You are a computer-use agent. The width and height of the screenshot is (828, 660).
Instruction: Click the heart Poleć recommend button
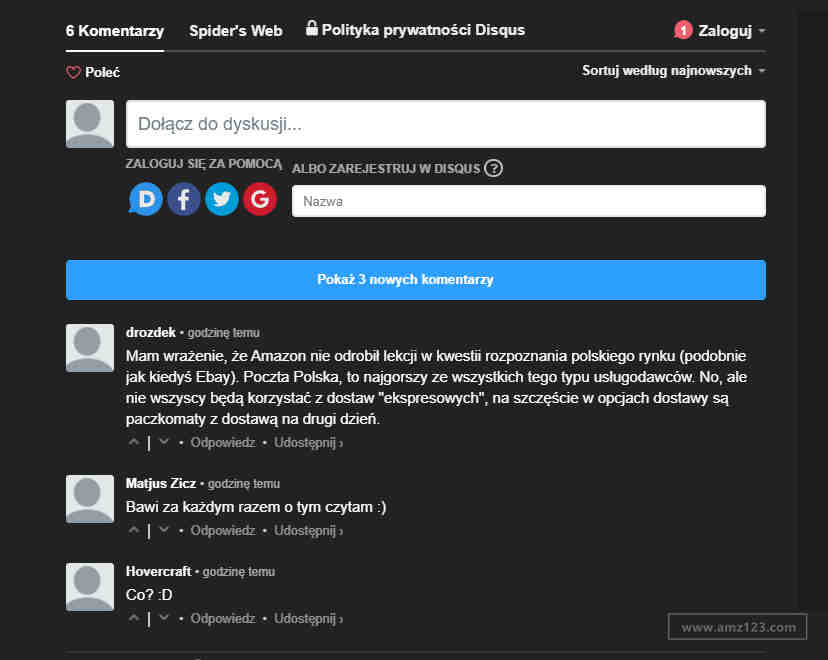click(x=93, y=72)
